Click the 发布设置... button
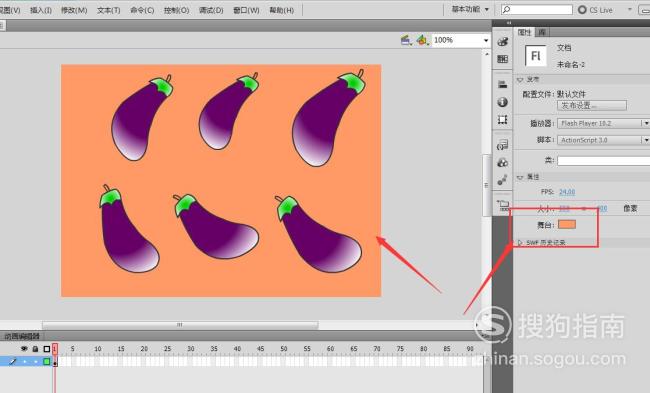650x393 pixels. tap(592, 106)
